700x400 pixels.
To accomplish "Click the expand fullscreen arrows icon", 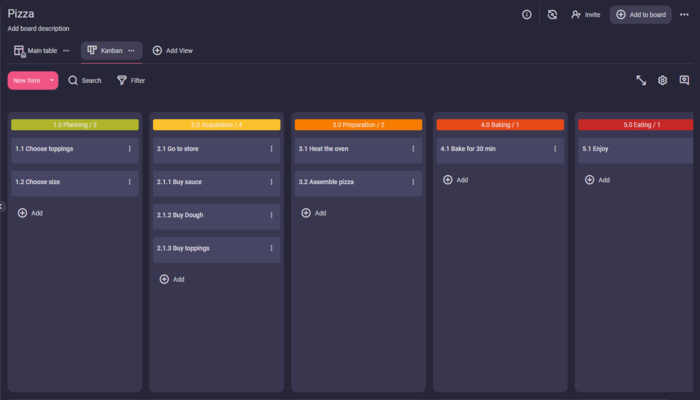I will [641, 80].
